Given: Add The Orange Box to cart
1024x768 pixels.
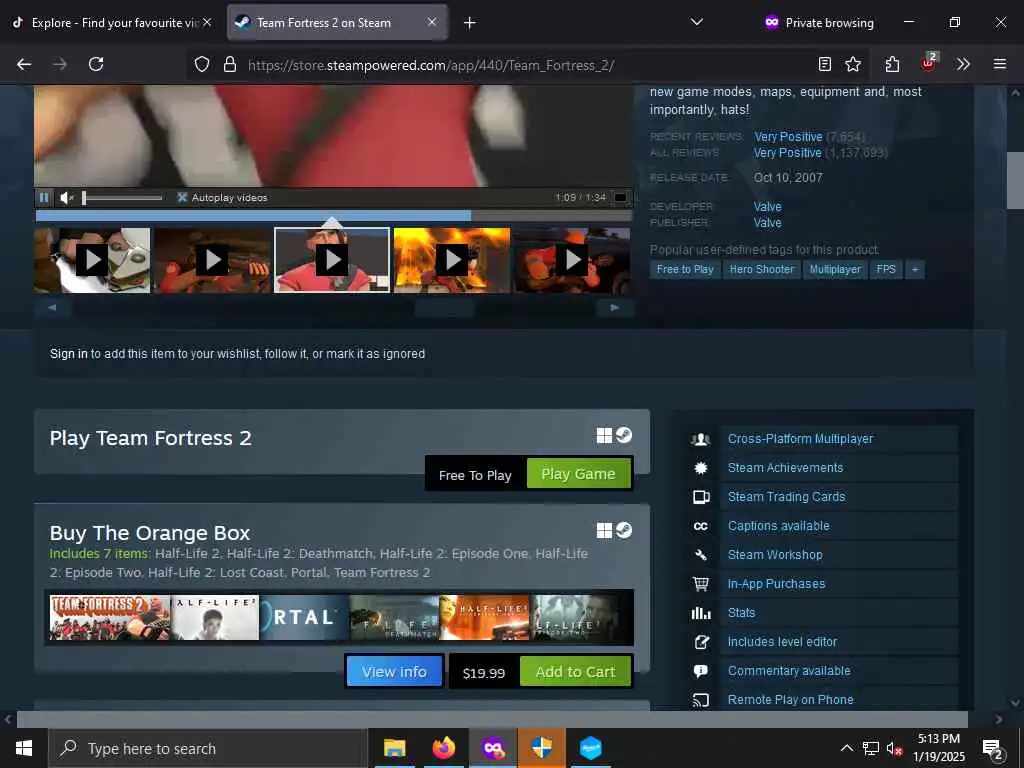Looking at the screenshot, I should [575, 671].
